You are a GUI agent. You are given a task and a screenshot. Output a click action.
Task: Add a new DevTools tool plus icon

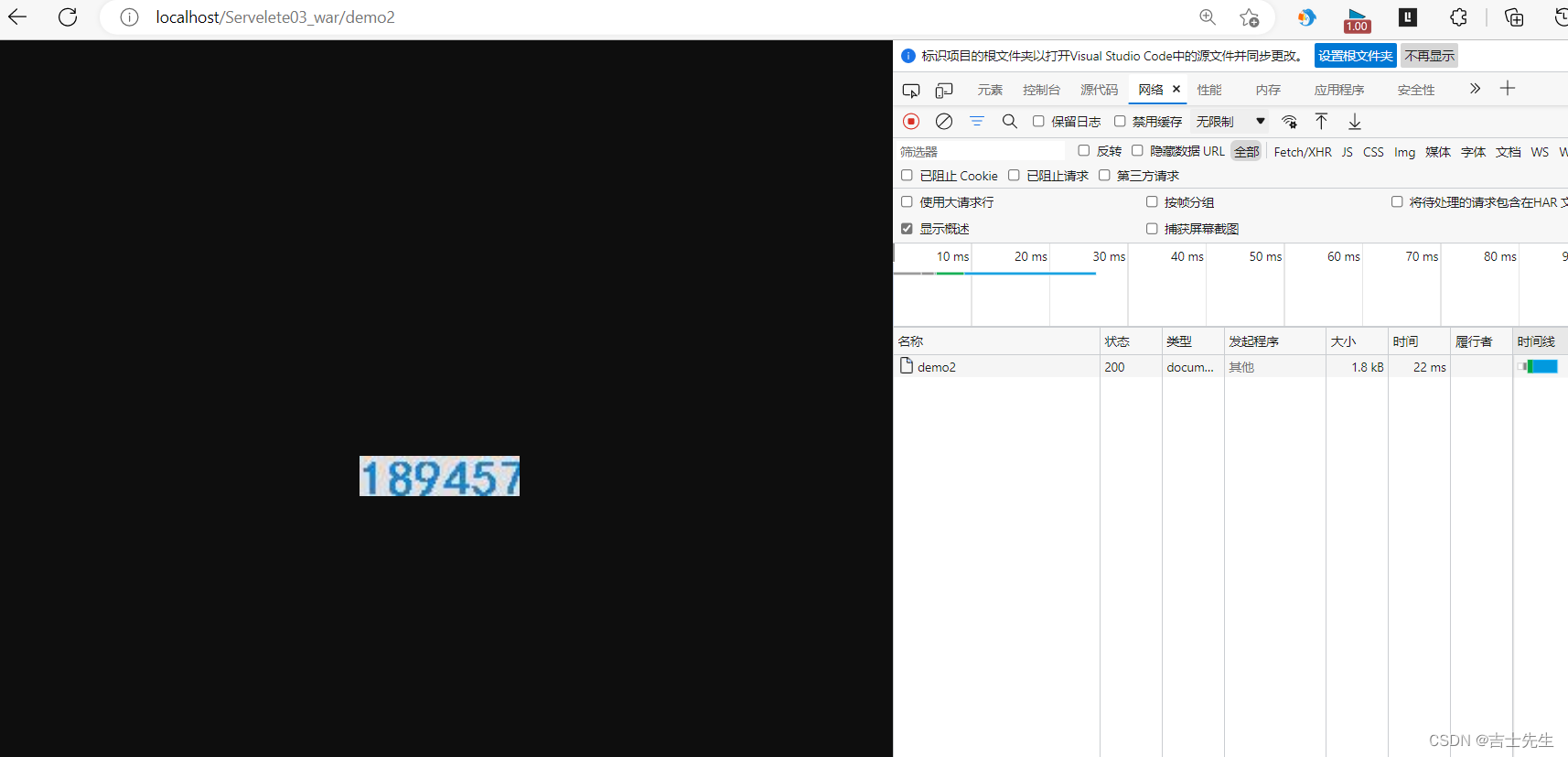1508,88
